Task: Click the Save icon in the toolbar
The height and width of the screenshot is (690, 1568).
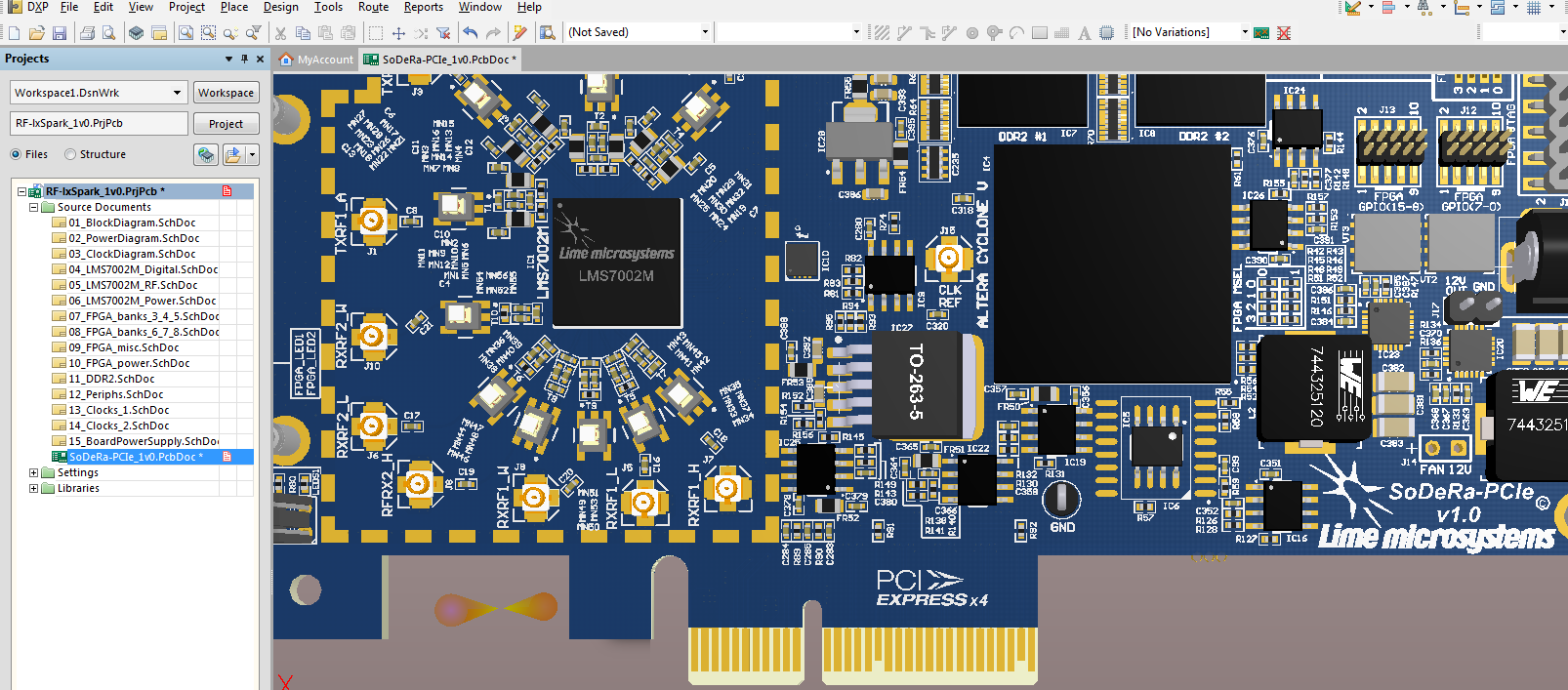Action: 60,33
